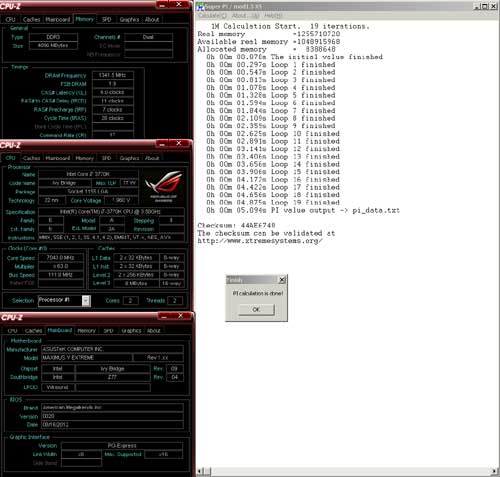
Task: Click the Channels # Dual field
Action: [148, 37]
